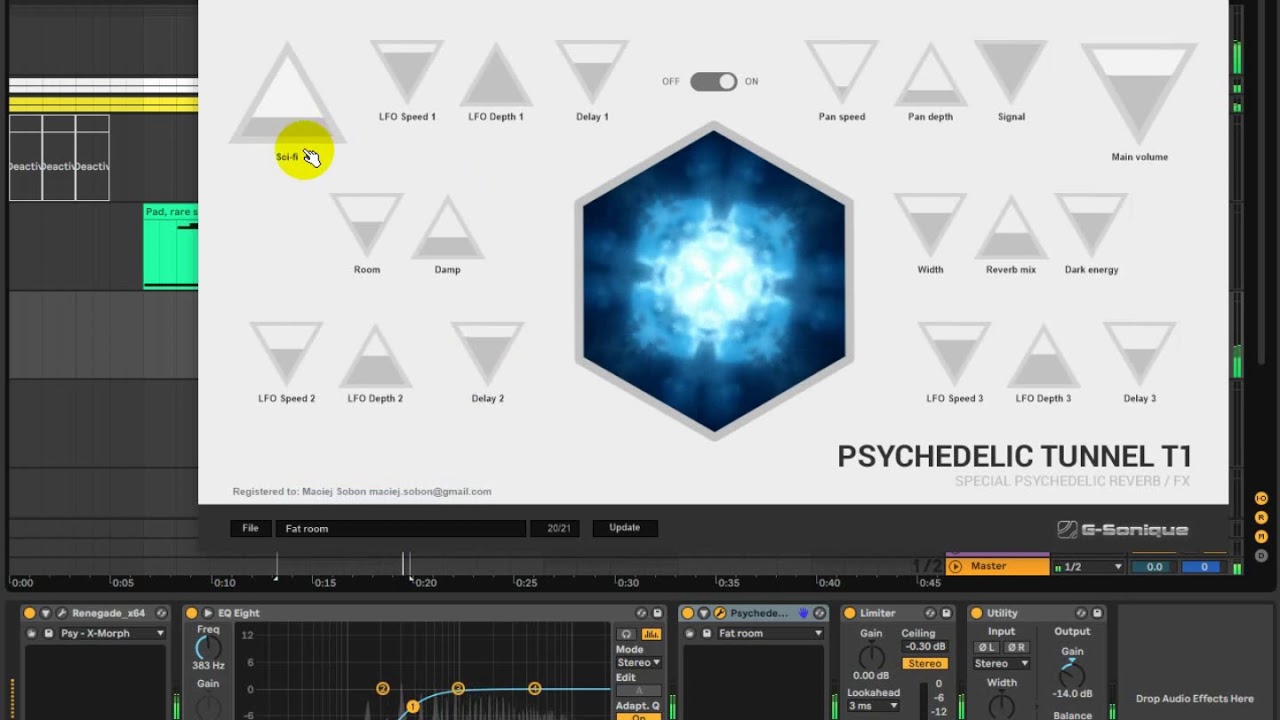Select EQ Eight filter band 2 node

click(x=382, y=689)
